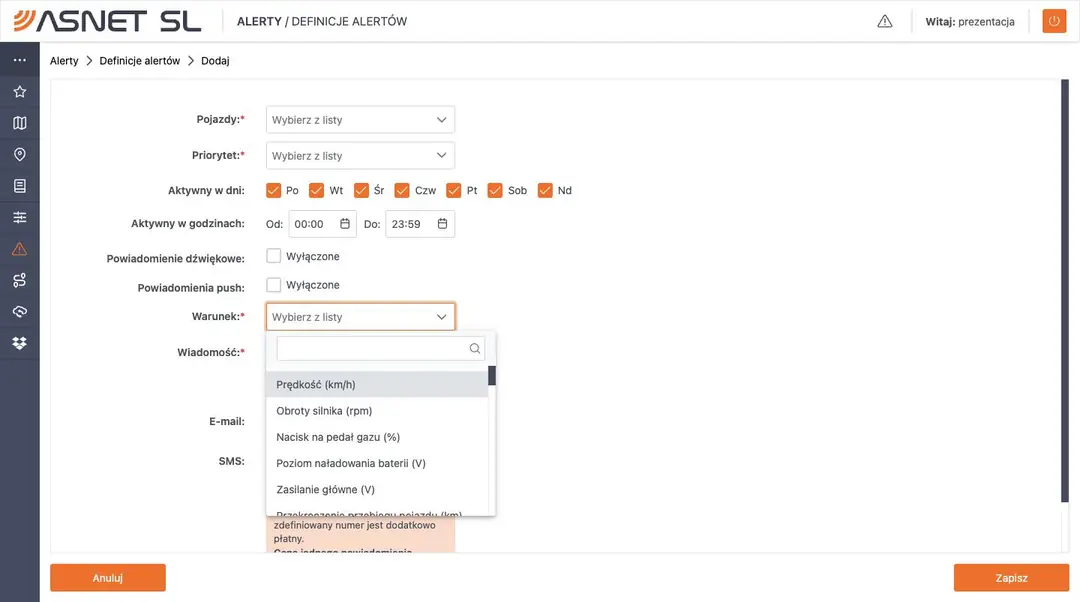Click the warning triangle in the header

coord(884,21)
